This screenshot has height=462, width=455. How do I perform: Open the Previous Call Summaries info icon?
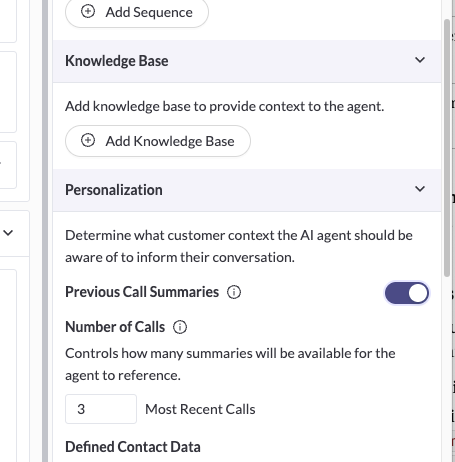point(234,292)
